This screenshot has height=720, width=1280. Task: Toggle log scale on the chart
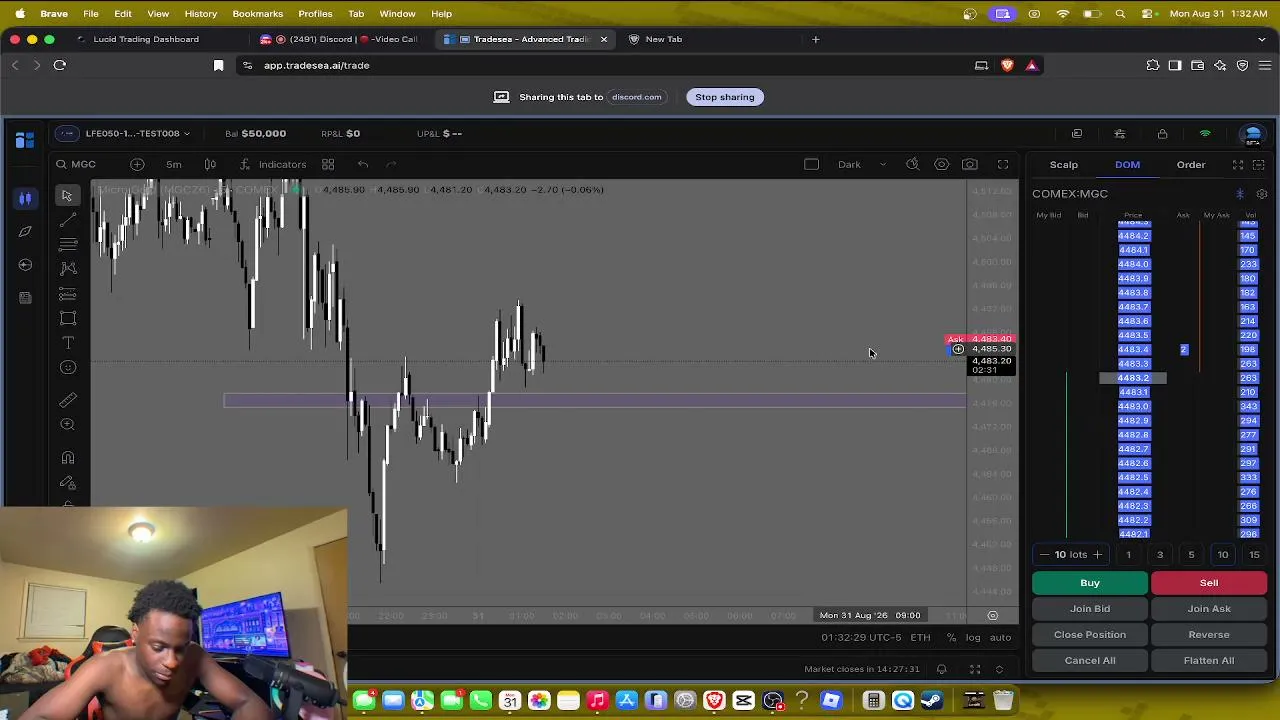[x=973, y=638]
